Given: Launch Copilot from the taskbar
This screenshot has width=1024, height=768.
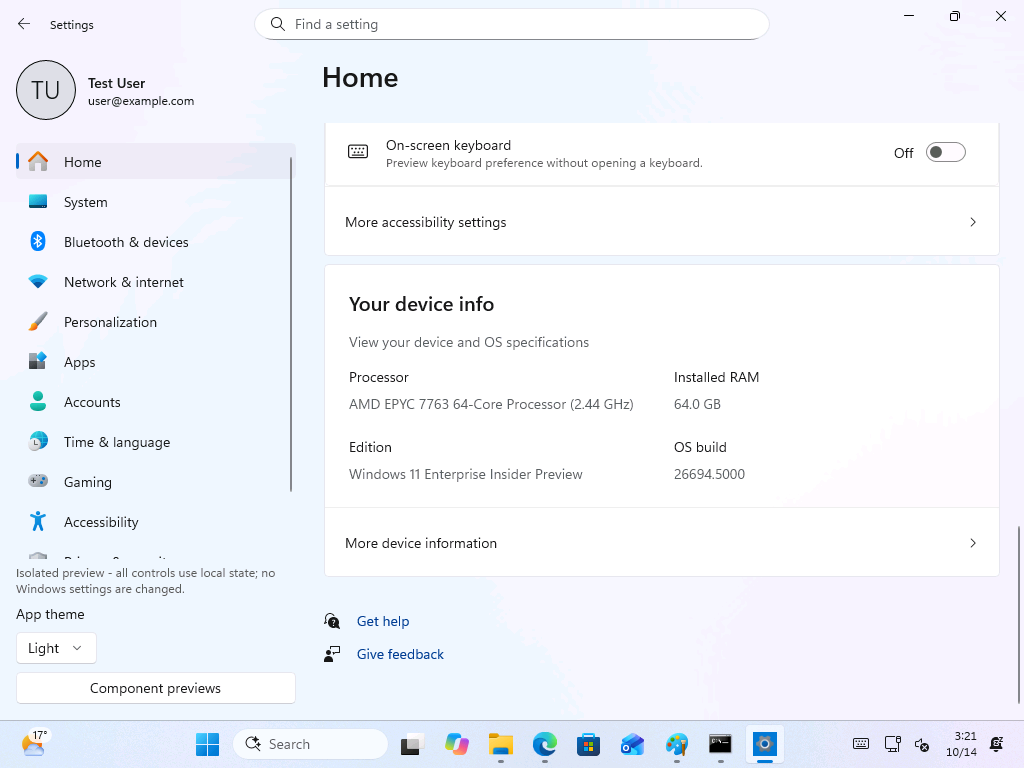Looking at the screenshot, I should (x=456, y=744).
